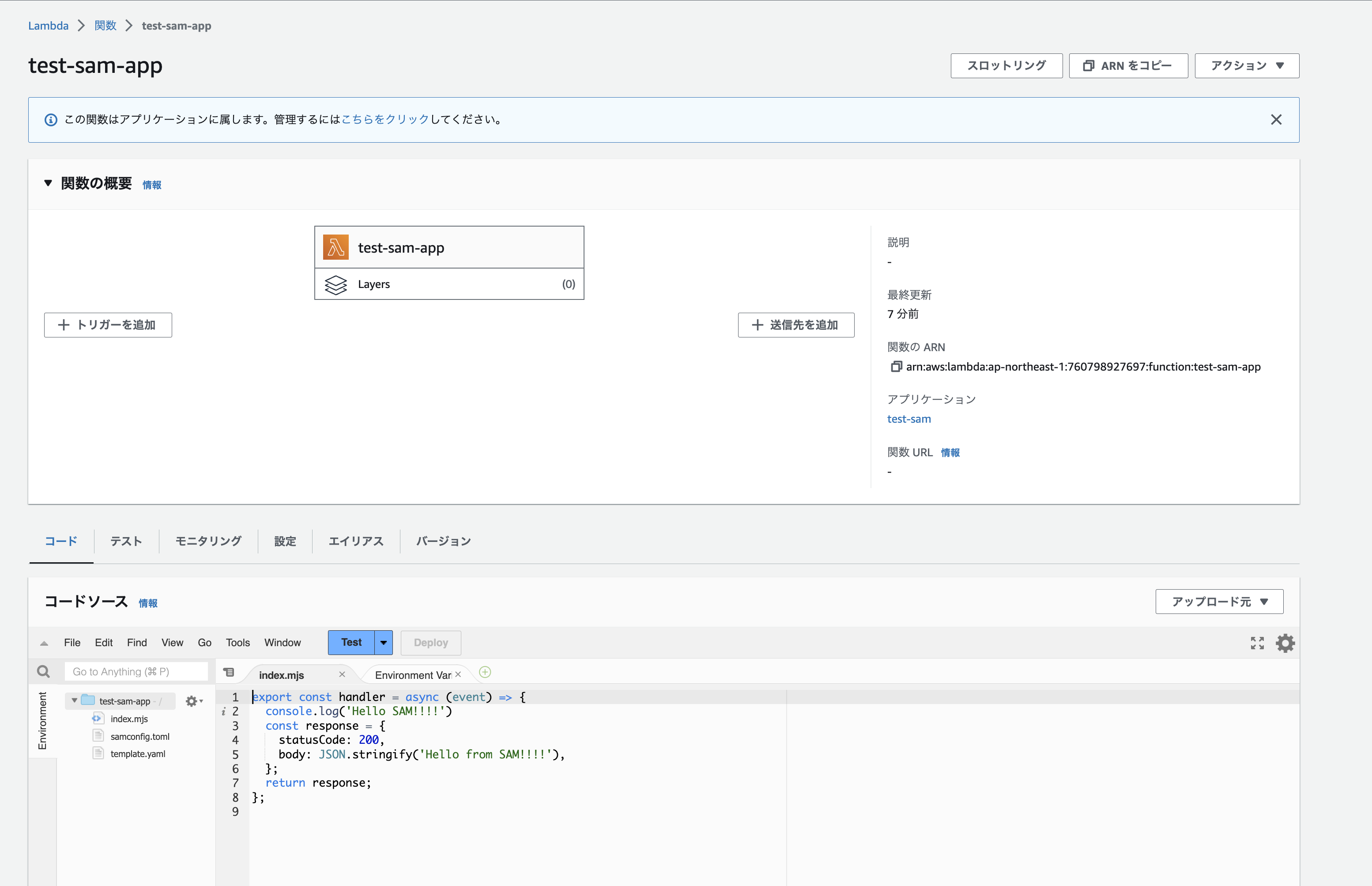The image size is (1372, 886).
Task: Click 情報 link next to 関数の概要
Action: click(x=152, y=185)
